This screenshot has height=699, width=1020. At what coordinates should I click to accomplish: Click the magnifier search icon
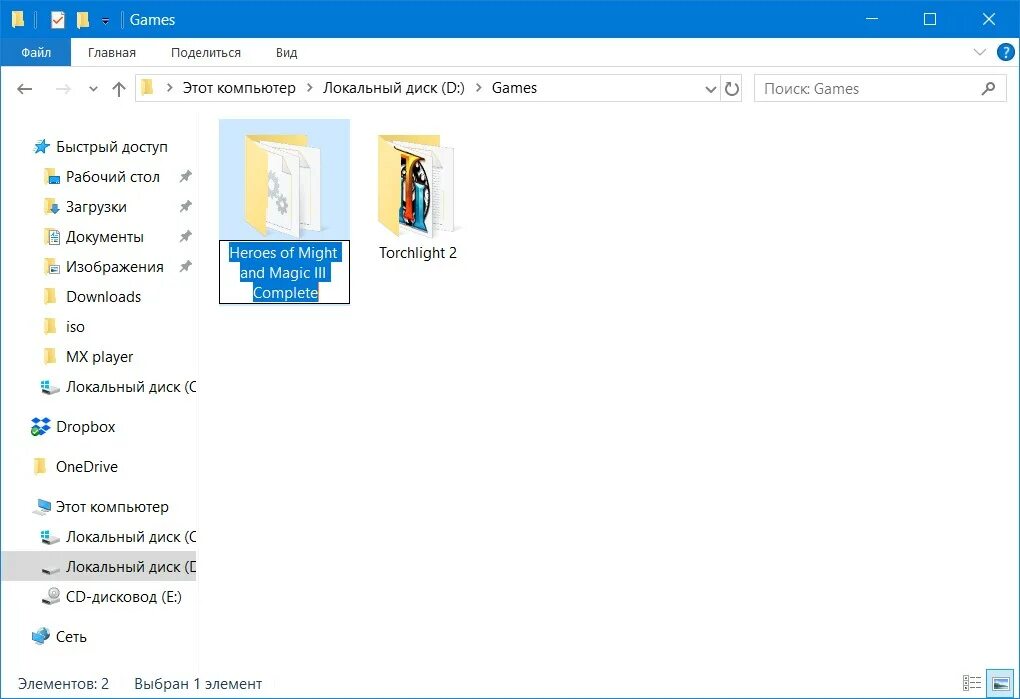[989, 88]
